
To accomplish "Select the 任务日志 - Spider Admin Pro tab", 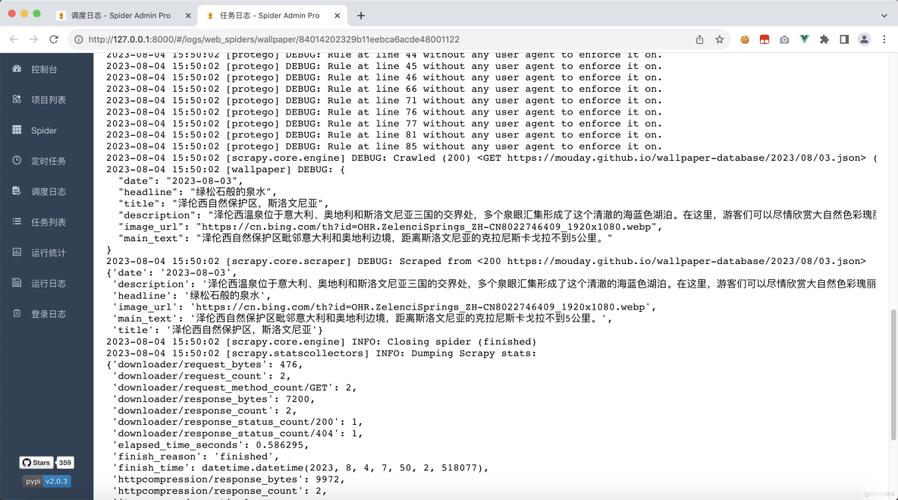I will [x=271, y=15].
